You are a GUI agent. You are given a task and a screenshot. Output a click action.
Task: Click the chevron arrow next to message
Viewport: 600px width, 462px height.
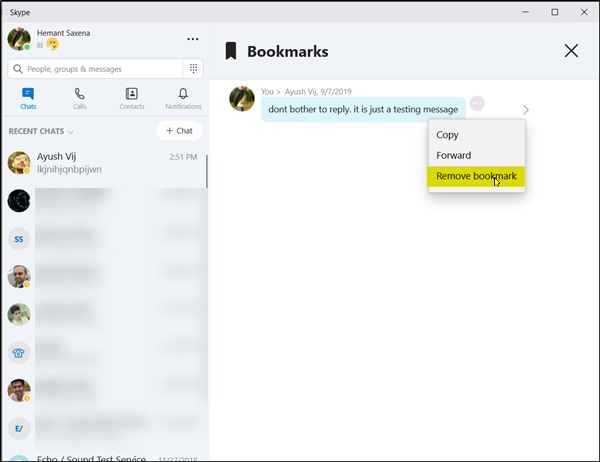526,110
